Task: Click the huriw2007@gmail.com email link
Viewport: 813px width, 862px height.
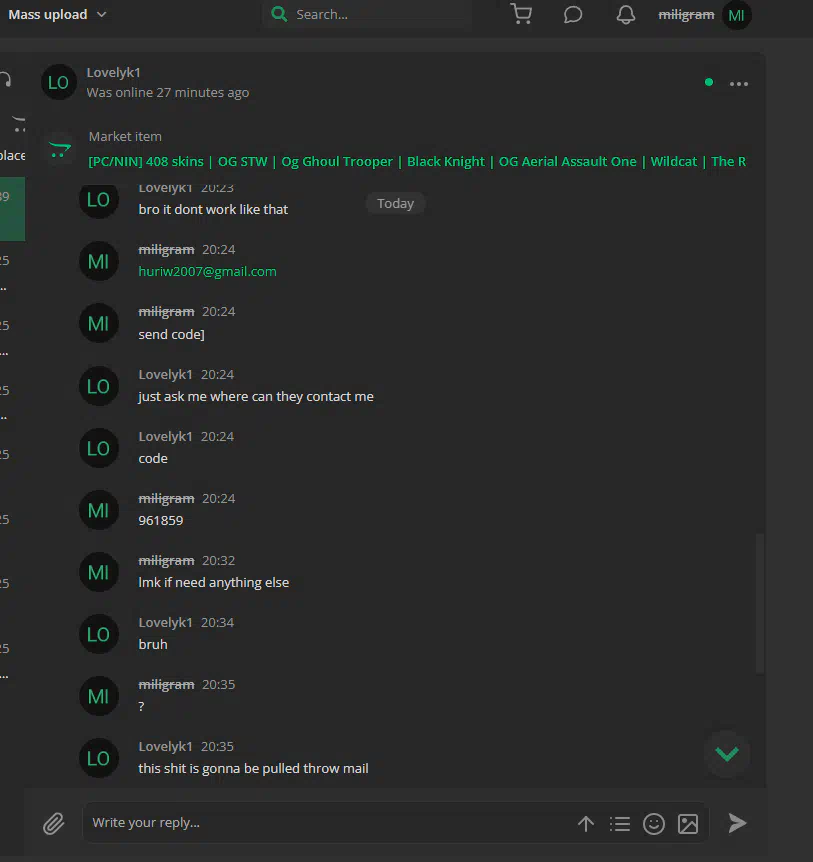Action: (x=207, y=272)
